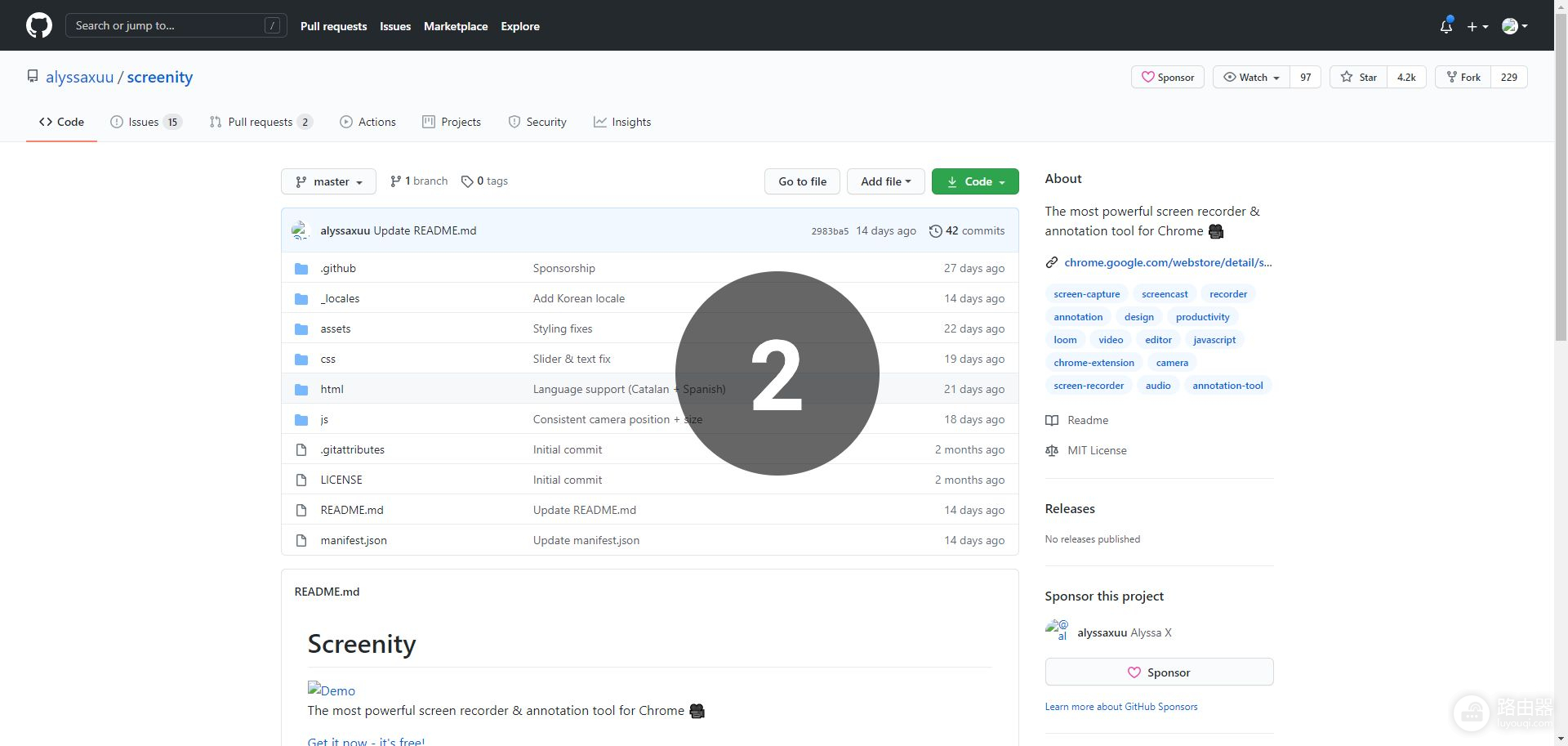Click the commit history clock icon
The image size is (1568, 746).
[935, 231]
